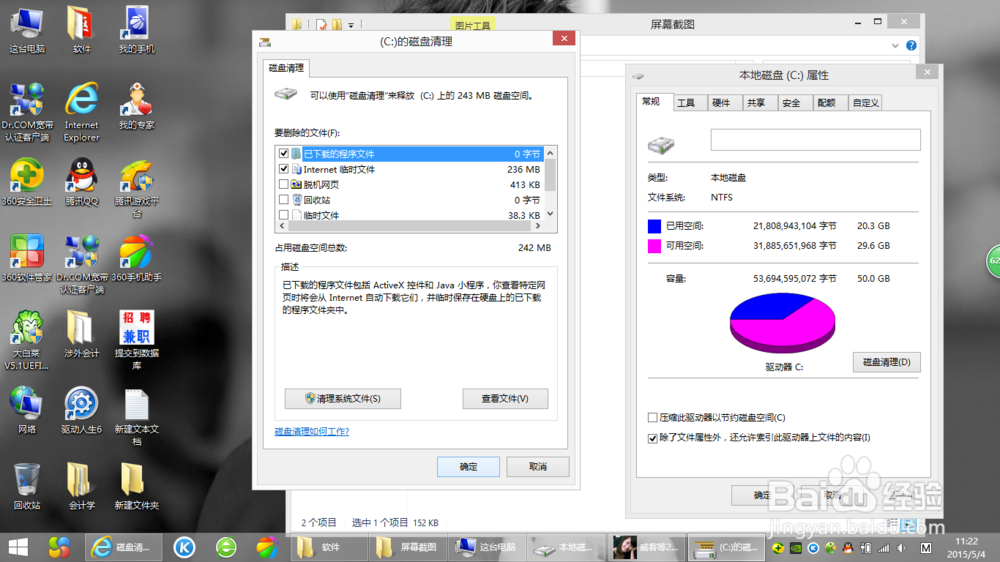Check the 临时文件 checkbox in the file list
This screenshot has width=1000, height=562.
tap(284, 215)
